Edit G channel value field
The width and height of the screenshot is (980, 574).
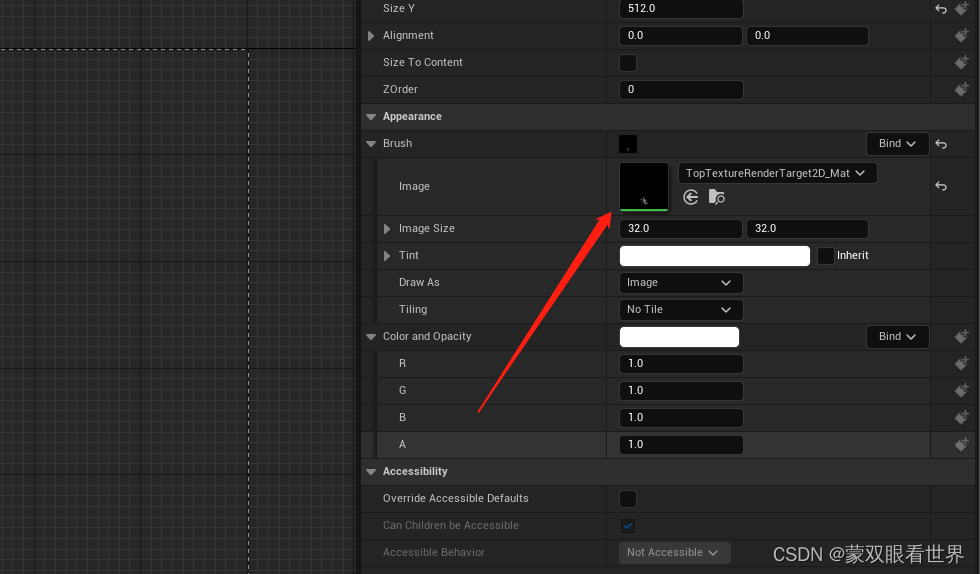[x=681, y=390]
